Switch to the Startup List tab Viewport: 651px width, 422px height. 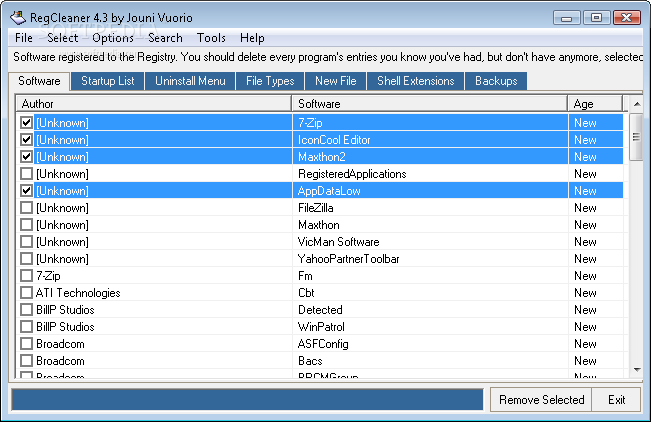(108, 81)
